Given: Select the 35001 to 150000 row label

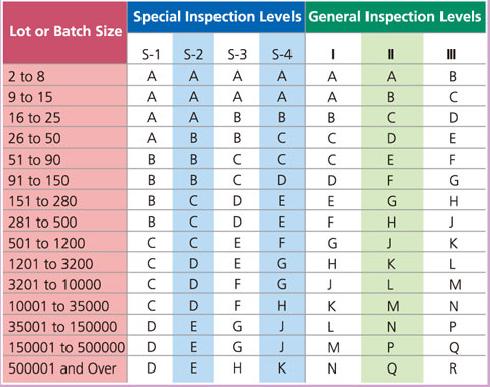Looking at the screenshot, I should [x=63, y=327].
